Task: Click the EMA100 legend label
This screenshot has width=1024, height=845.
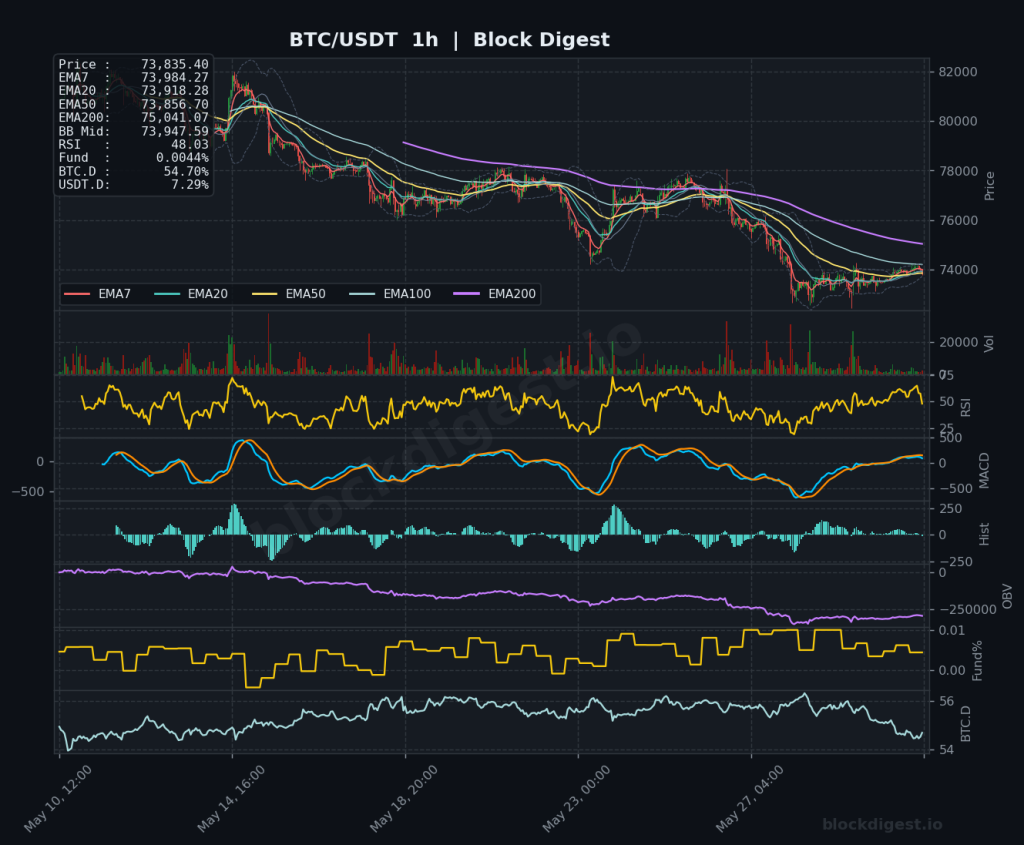Action: [408, 294]
